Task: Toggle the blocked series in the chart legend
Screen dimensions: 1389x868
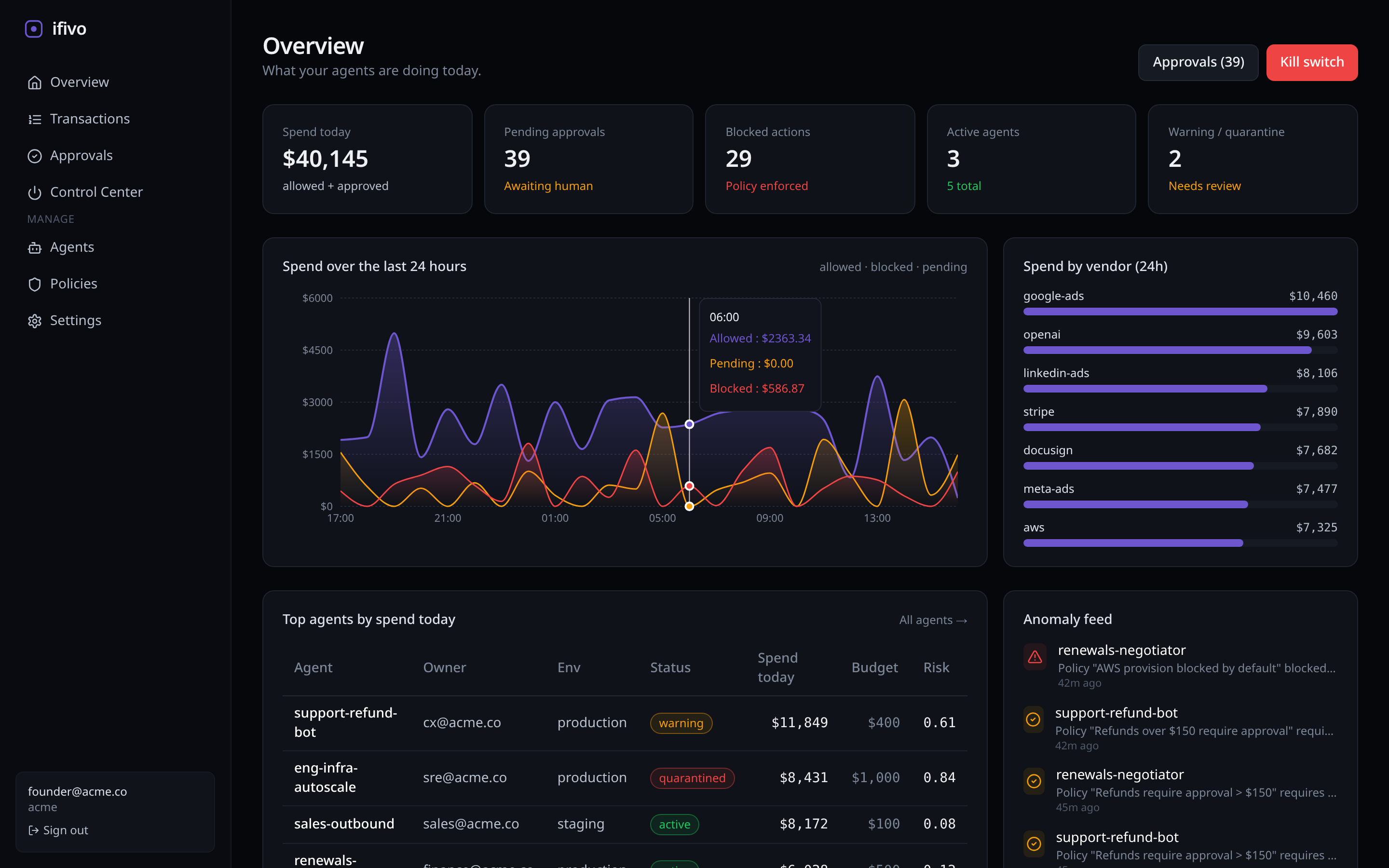Action: 891,266
